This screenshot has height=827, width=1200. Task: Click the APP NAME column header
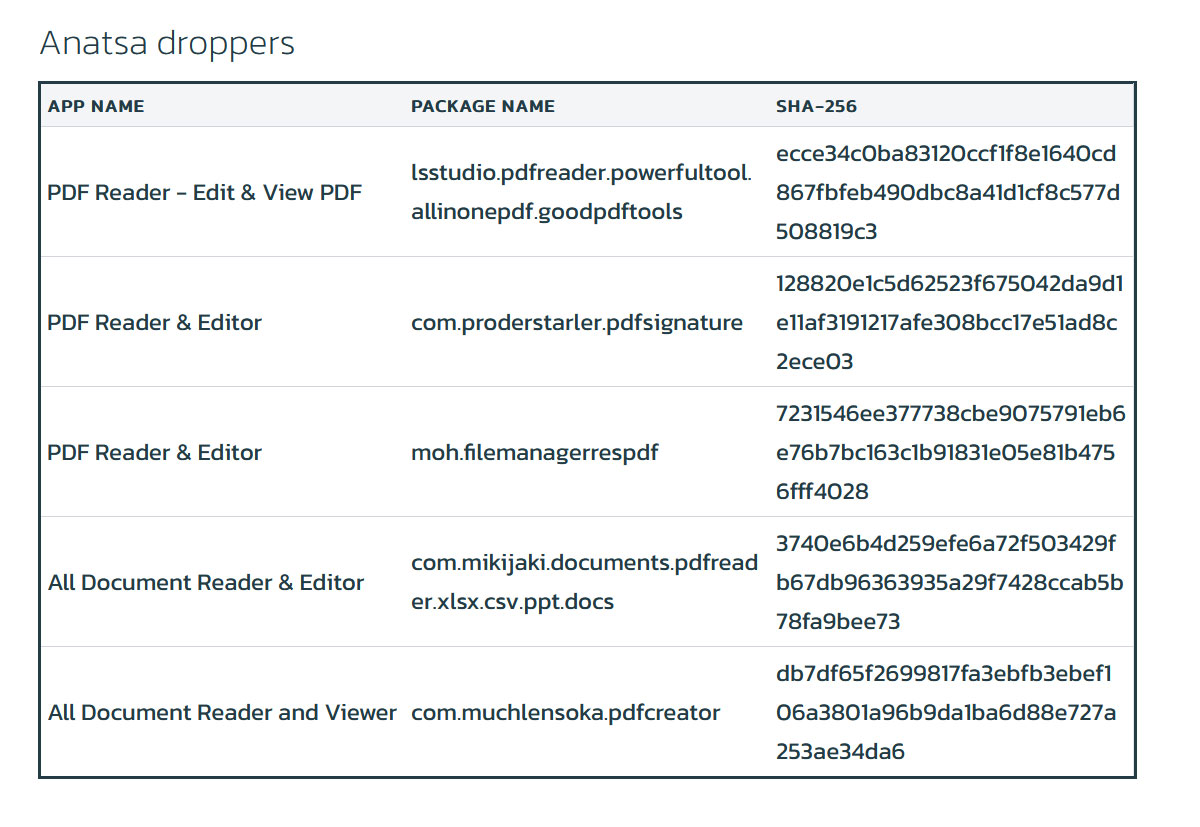click(x=96, y=106)
